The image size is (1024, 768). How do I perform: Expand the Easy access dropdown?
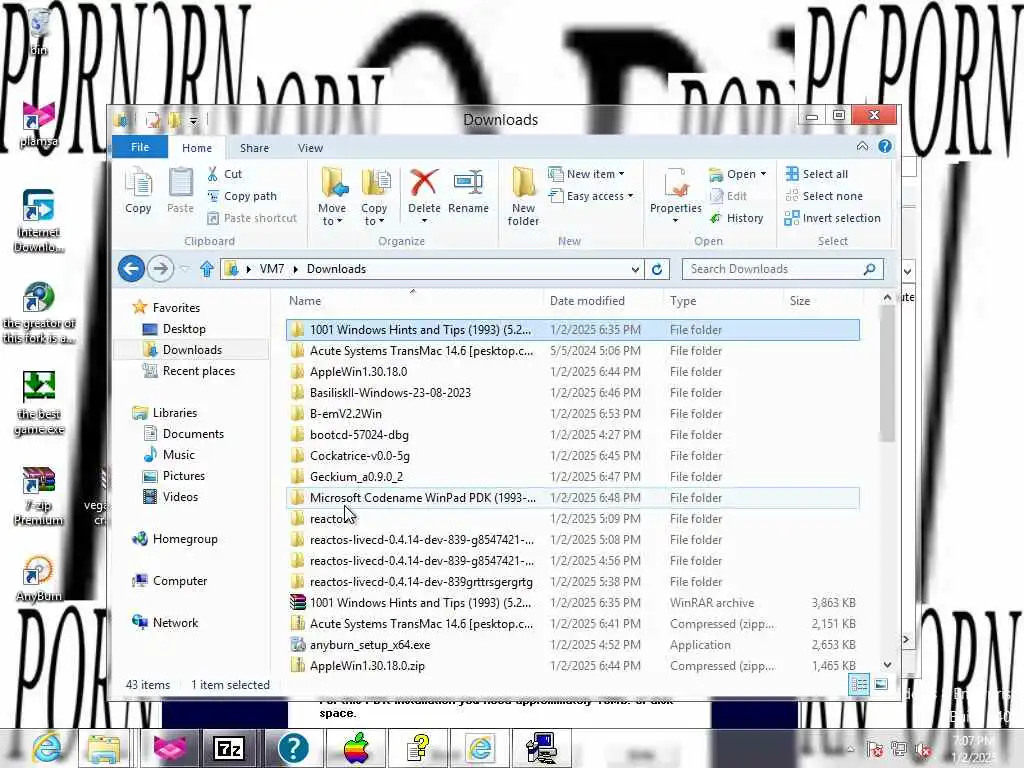point(591,196)
